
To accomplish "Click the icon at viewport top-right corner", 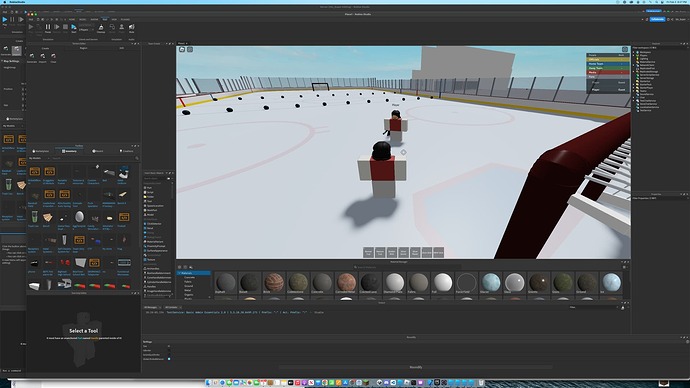I will point(625,49).
